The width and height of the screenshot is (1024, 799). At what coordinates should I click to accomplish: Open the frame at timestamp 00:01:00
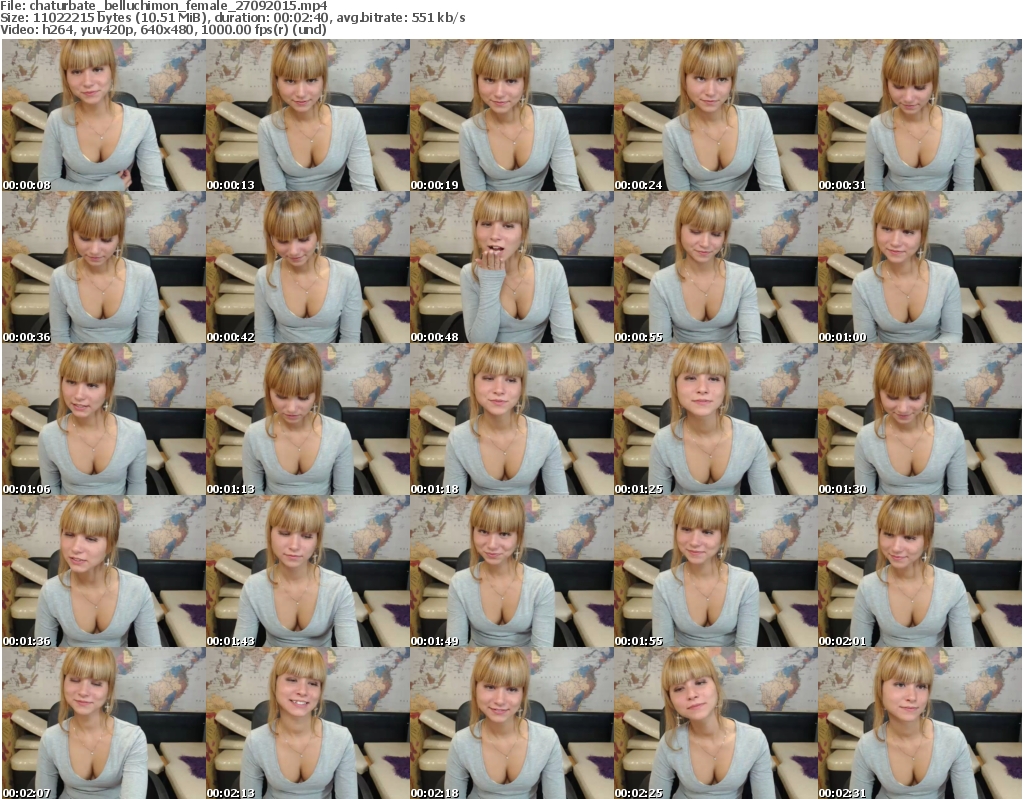(920, 267)
